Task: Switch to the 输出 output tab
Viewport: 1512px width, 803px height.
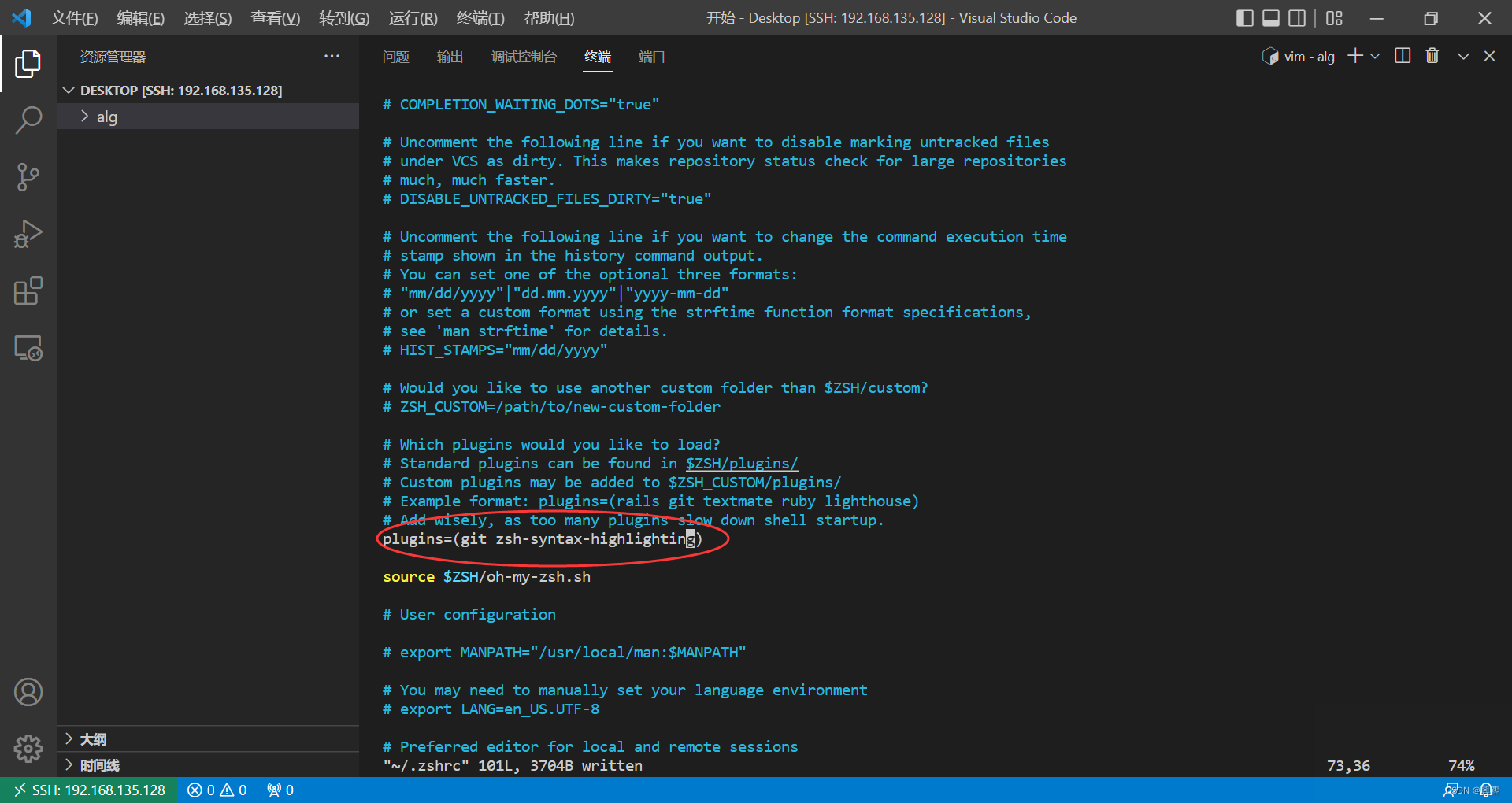Action: pos(450,57)
